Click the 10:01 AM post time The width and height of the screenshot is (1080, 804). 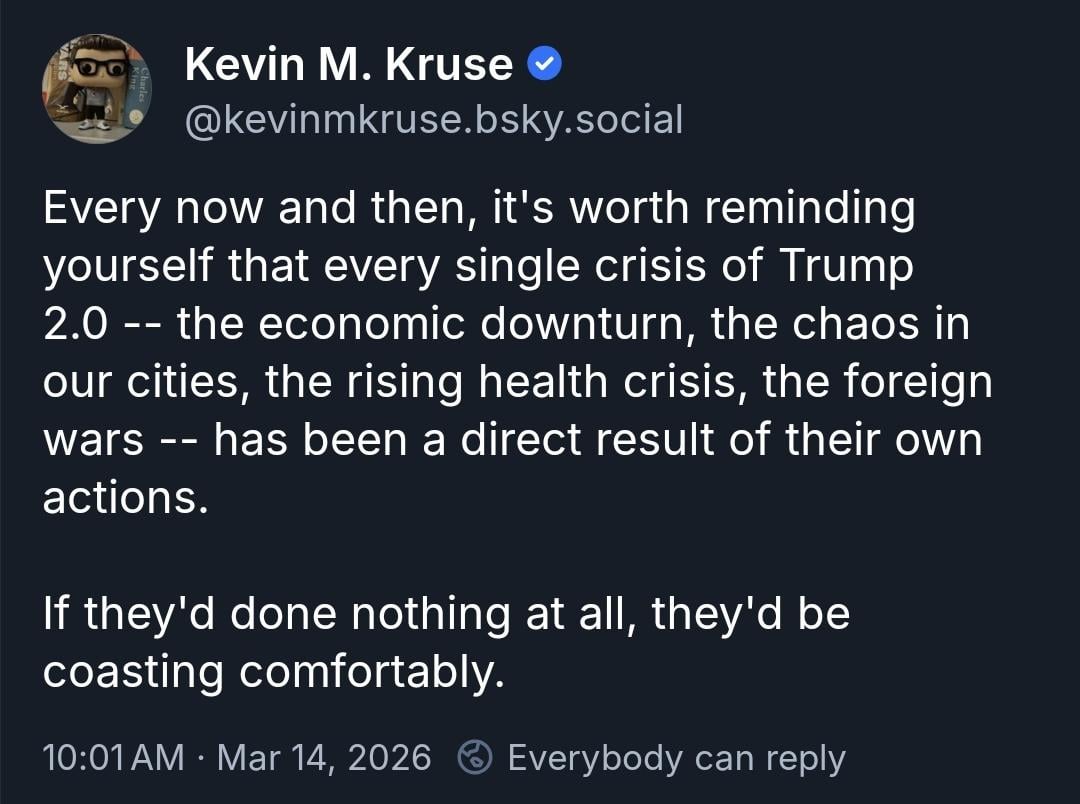point(113,758)
